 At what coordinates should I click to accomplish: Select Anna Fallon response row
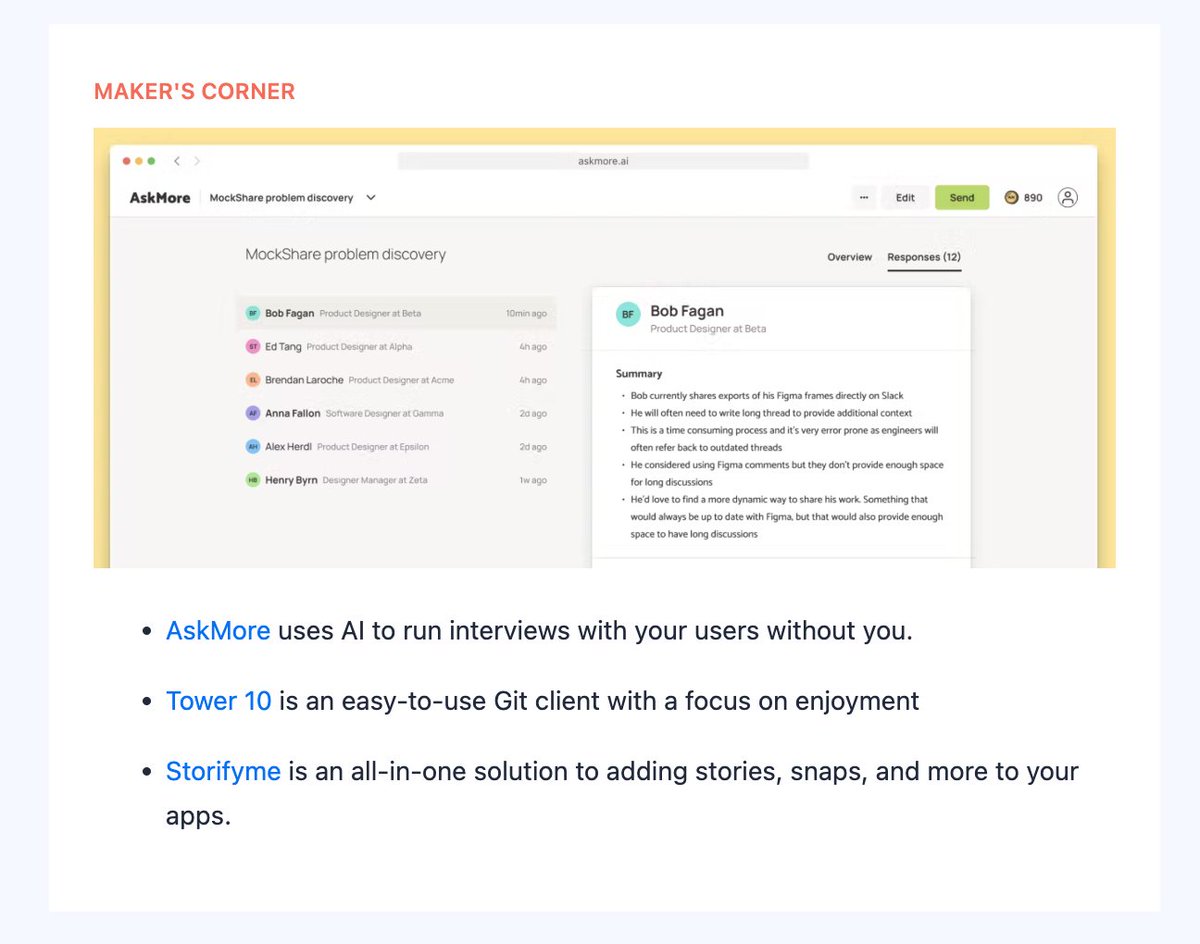point(396,413)
